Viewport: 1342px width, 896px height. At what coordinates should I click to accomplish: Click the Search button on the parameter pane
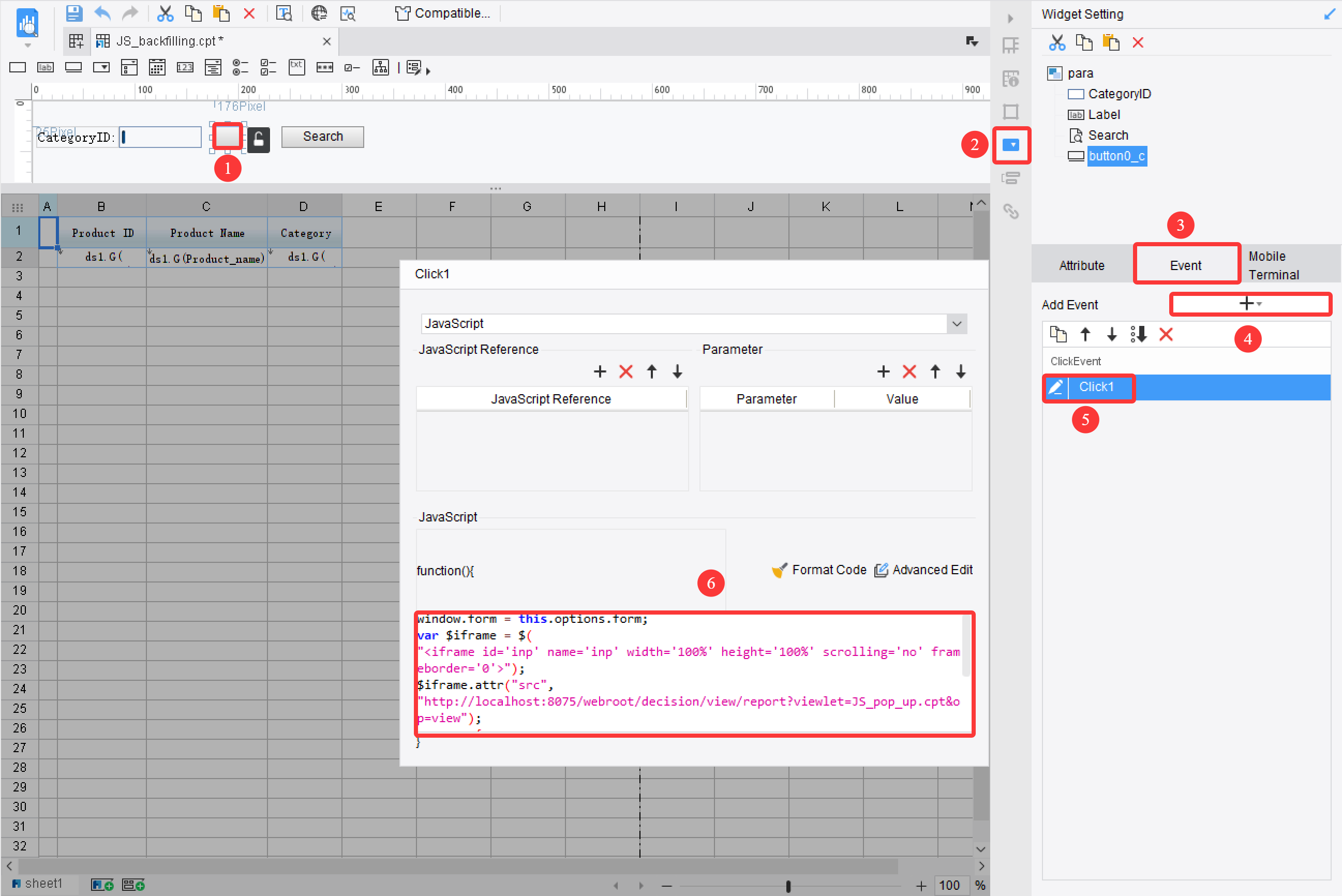(x=322, y=137)
